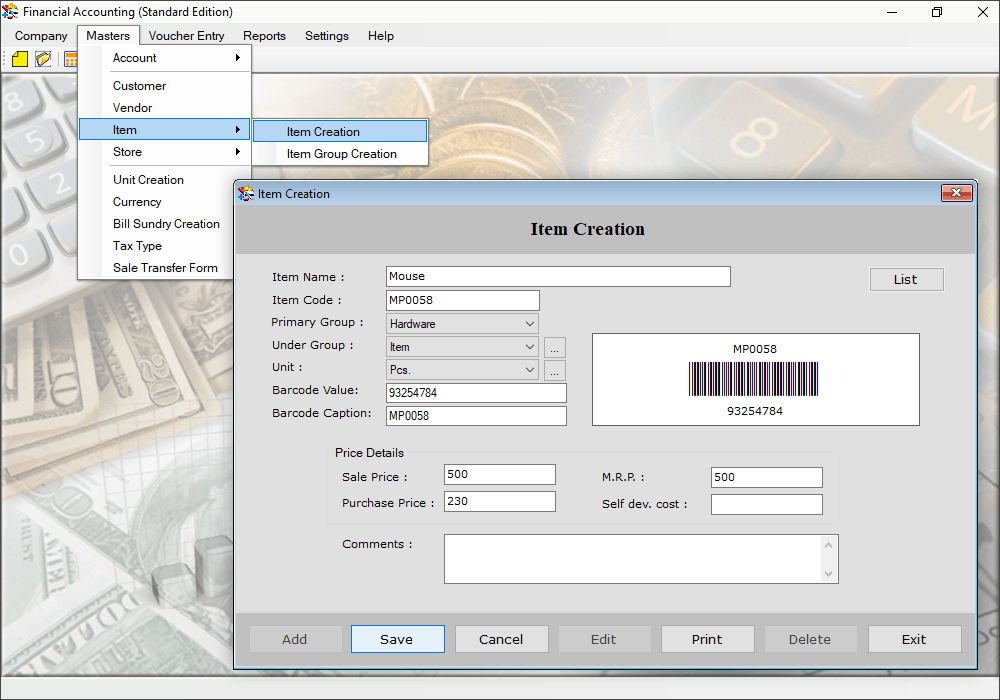The height and width of the screenshot is (700, 1000).
Task: Expand the Item submenu entry
Action: pos(165,130)
